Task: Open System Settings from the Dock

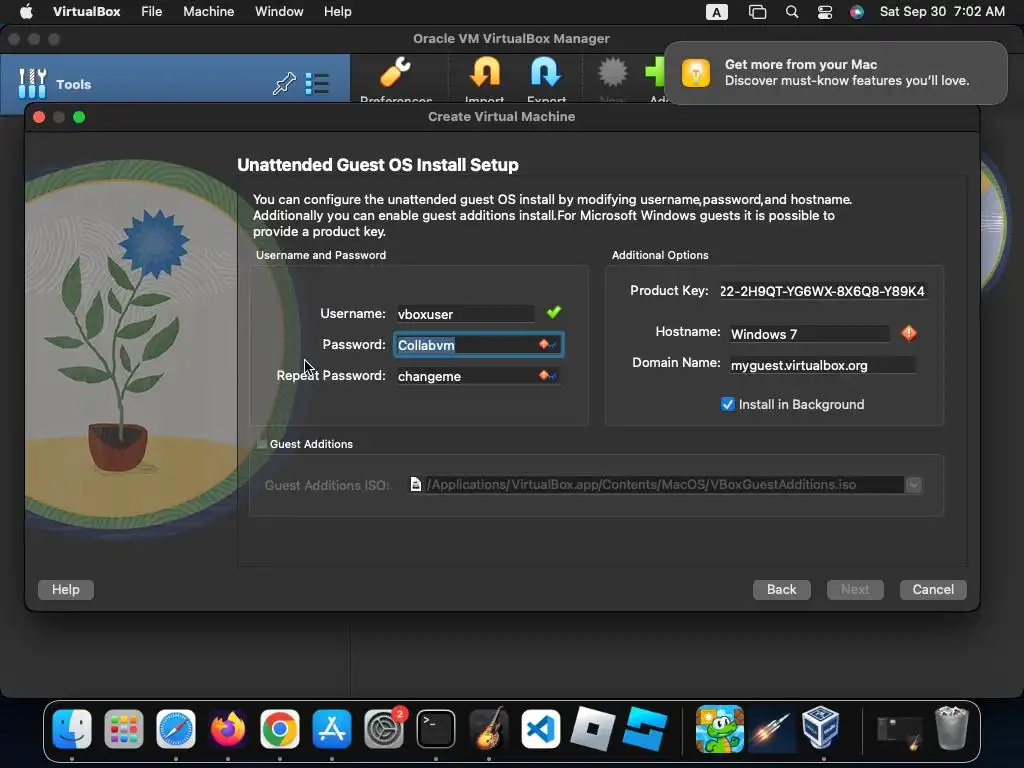Action: pos(384,728)
